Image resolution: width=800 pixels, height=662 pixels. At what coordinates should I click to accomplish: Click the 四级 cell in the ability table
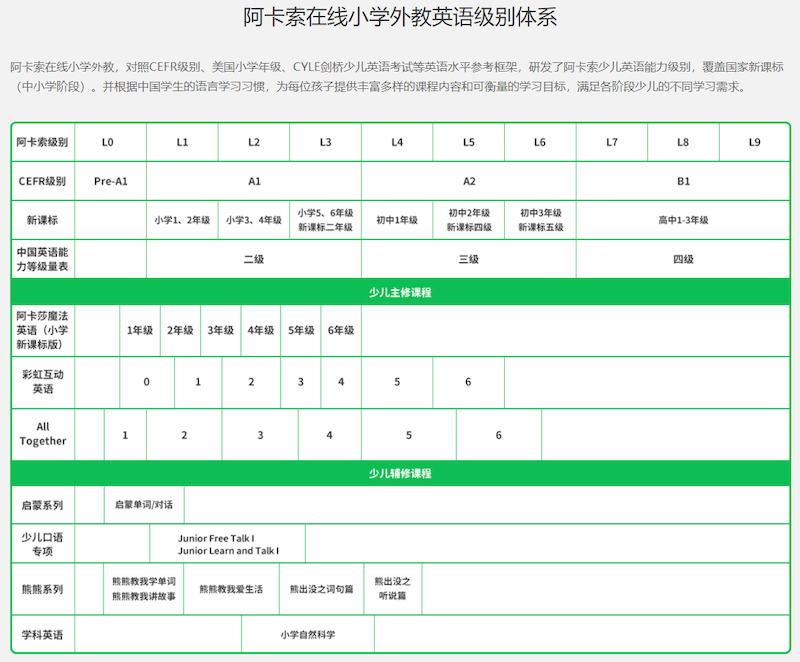point(684,258)
